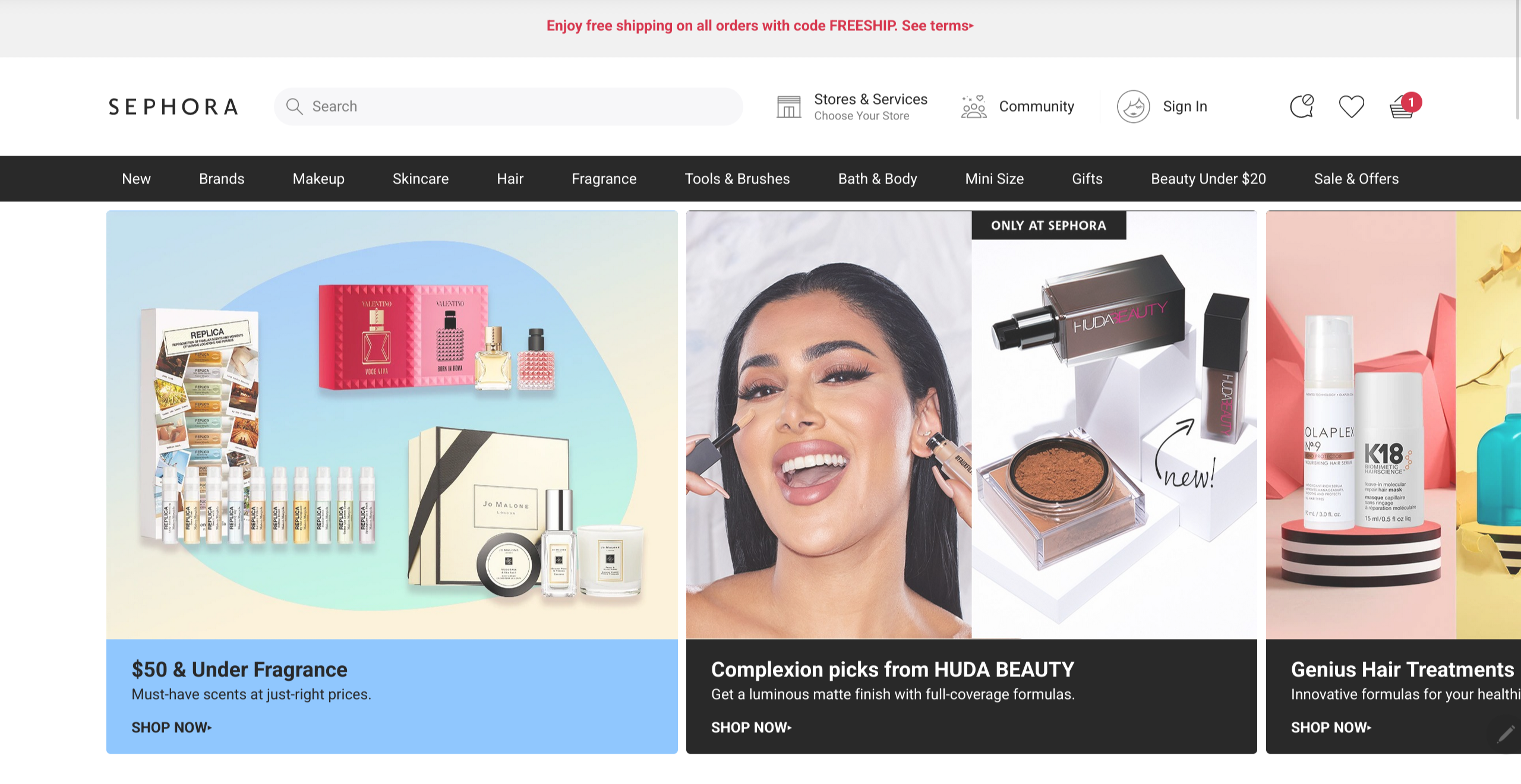This screenshot has width=1521, height=784.
Task: Click the Community link text
Action: (x=1036, y=106)
